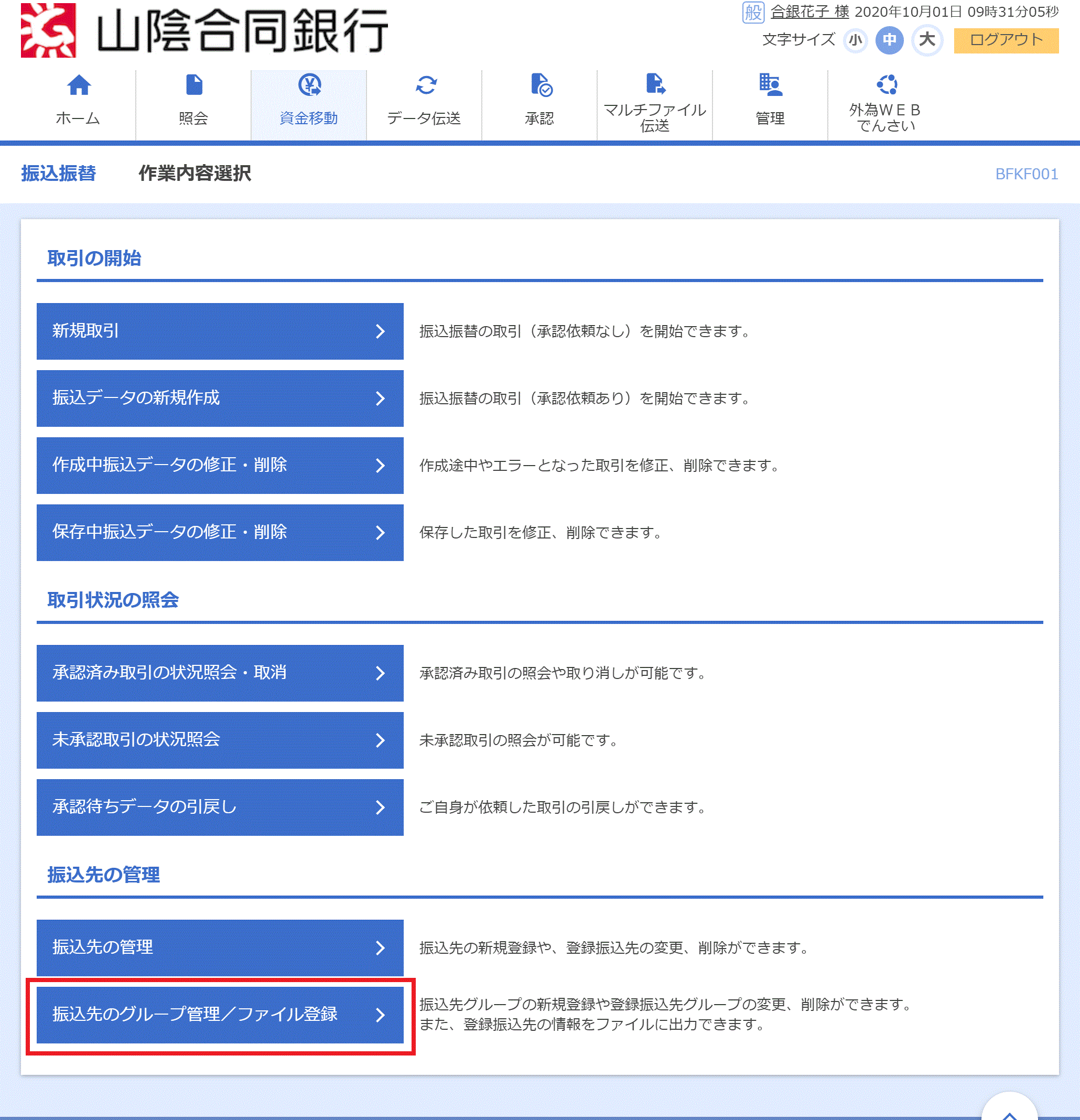Open the 照会 menu label

click(x=193, y=119)
